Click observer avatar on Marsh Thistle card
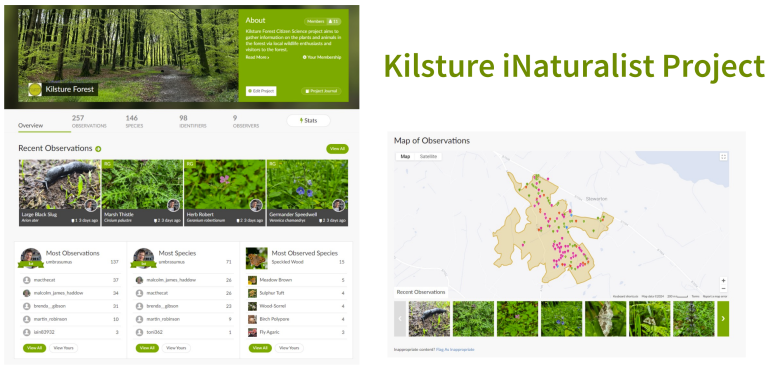The width and height of the screenshot is (768, 370). 173,205
